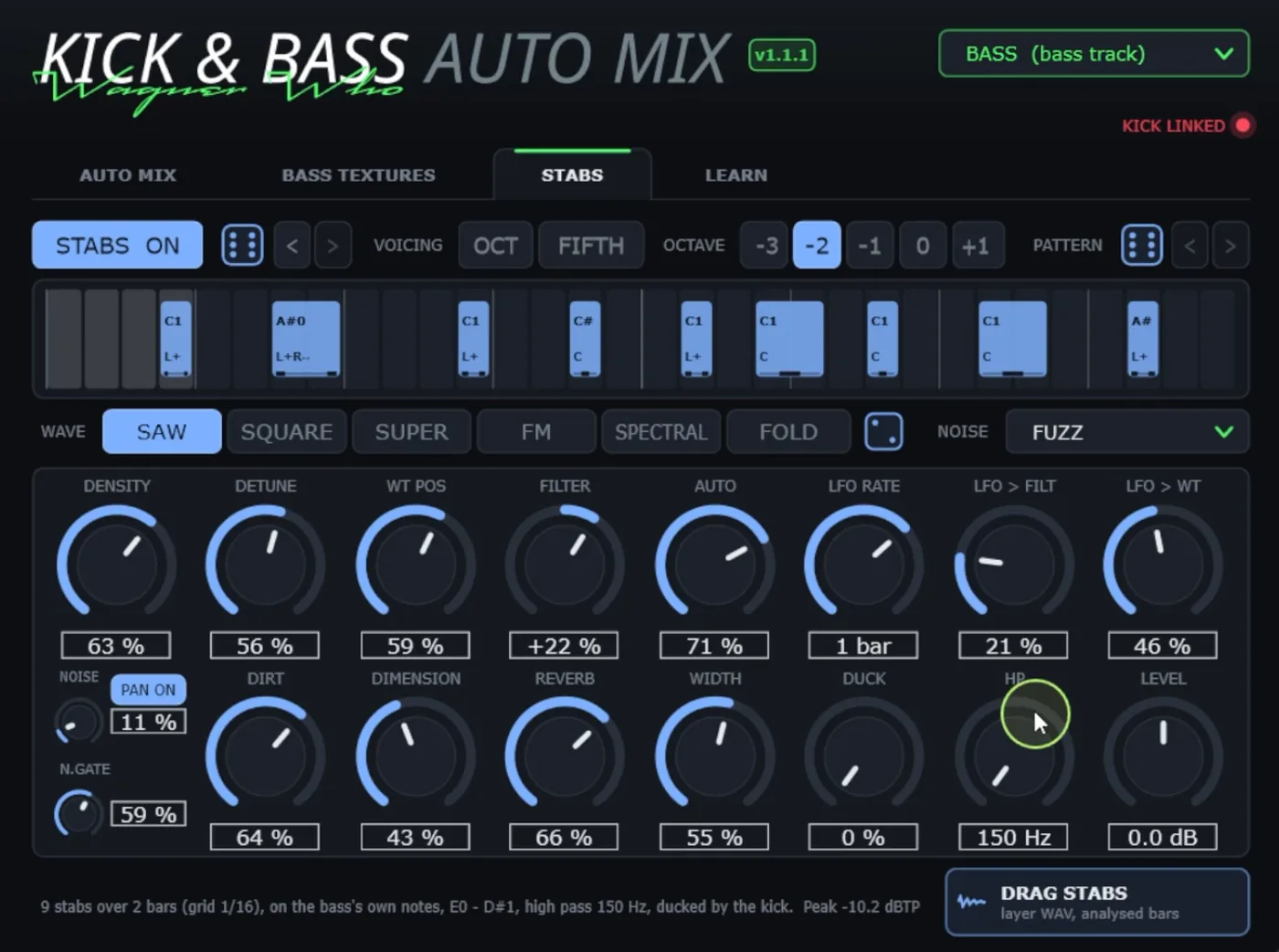Select the next pattern arrow
Image resolution: width=1279 pixels, height=952 pixels.
tap(1230, 246)
